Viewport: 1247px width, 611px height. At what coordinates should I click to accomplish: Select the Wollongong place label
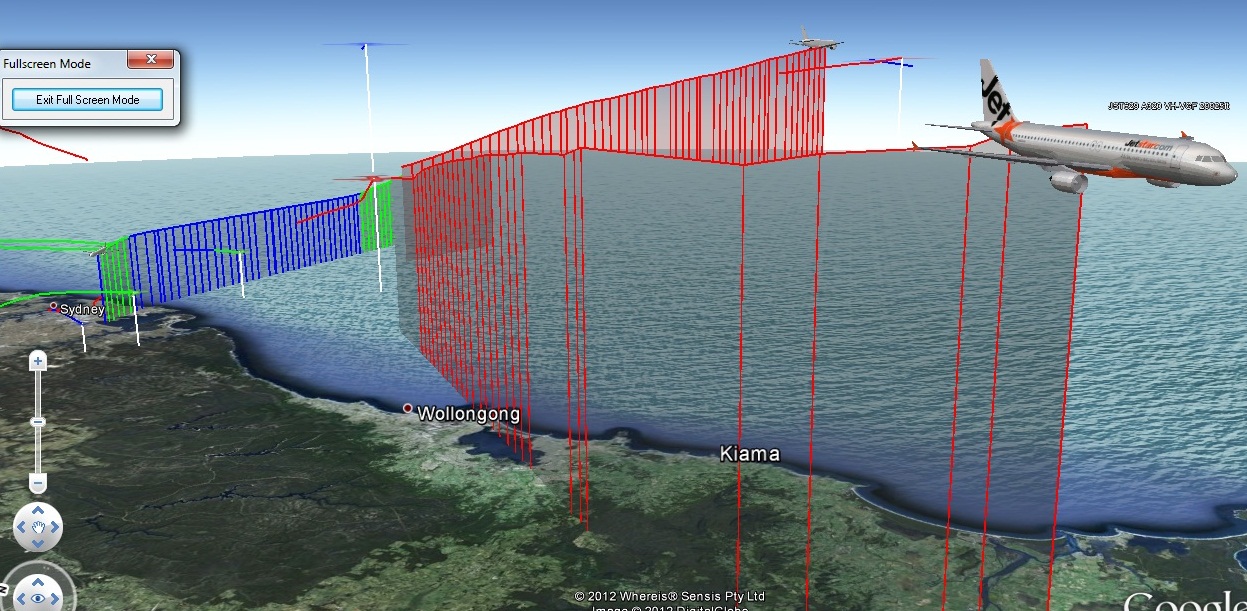pos(468,413)
